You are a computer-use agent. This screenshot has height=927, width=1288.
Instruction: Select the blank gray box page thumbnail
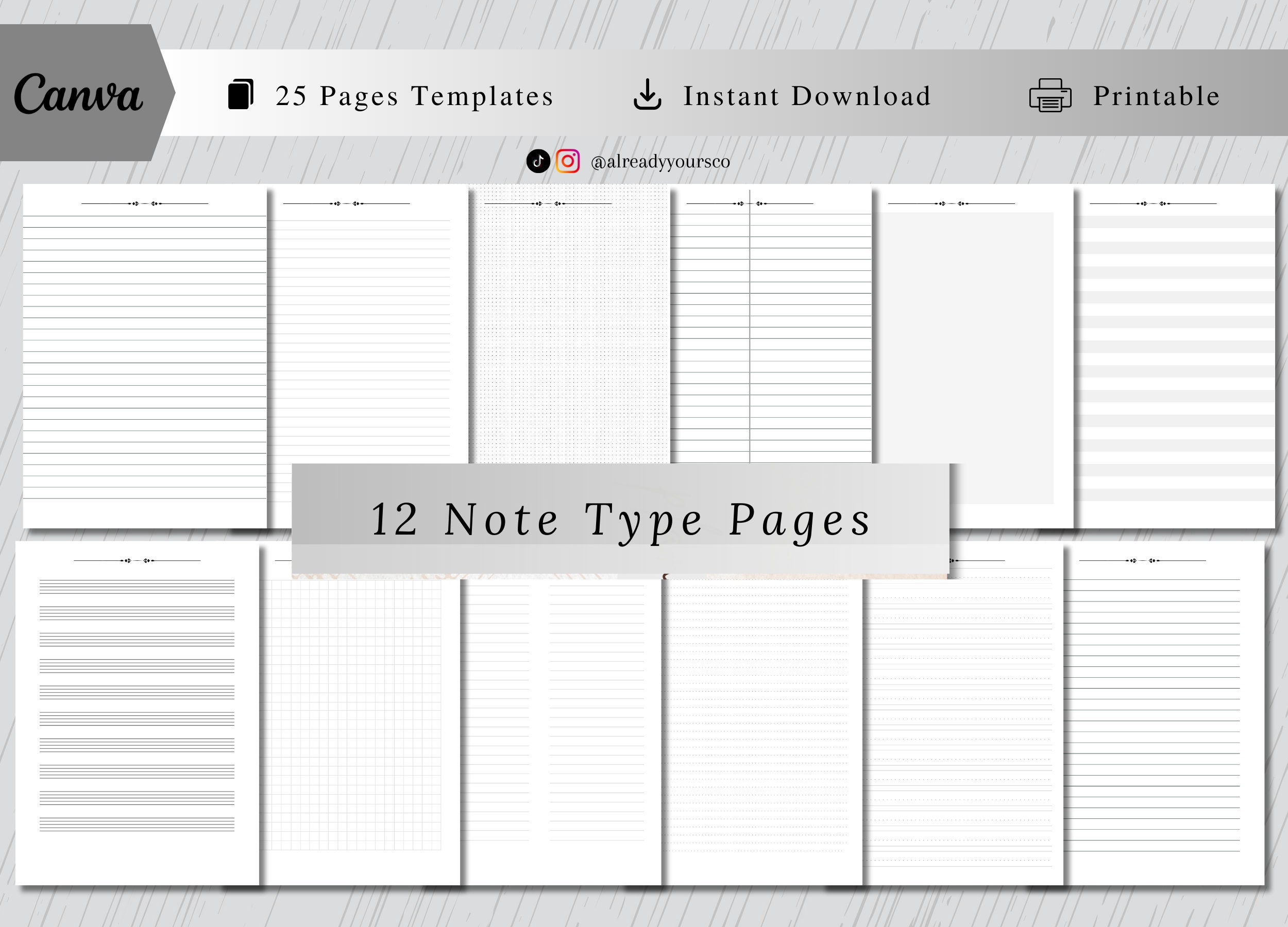[x=973, y=356]
